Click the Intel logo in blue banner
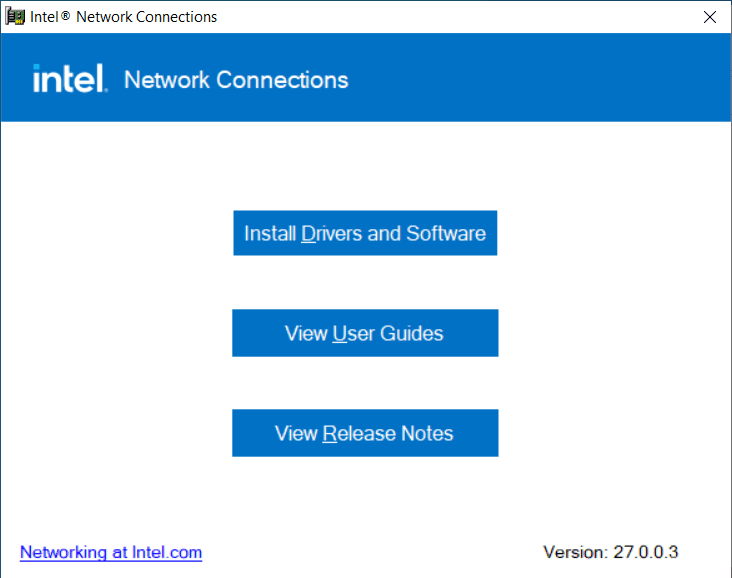 point(69,79)
